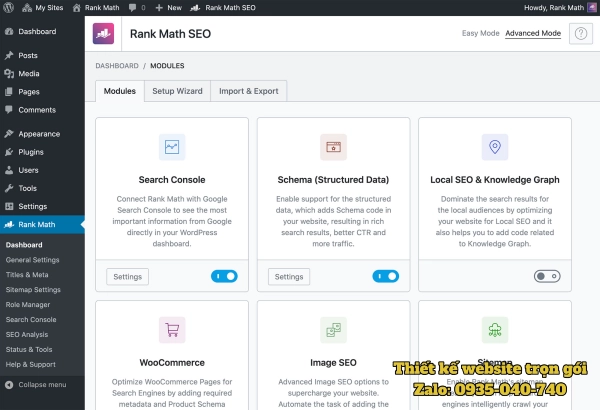Click the Pages icon in sidebar

click(9, 92)
